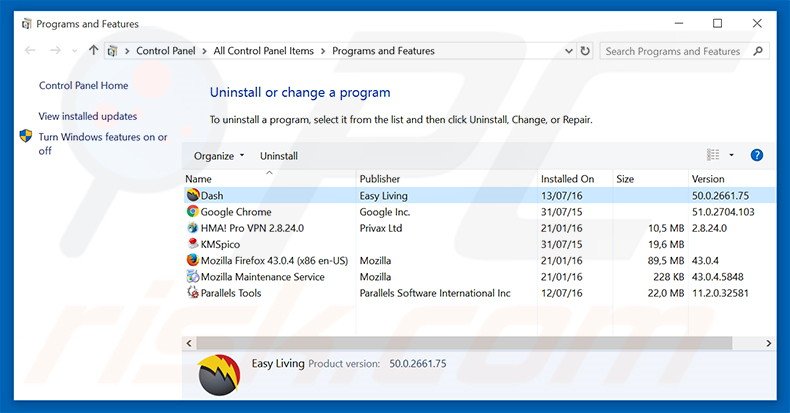This screenshot has width=790, height=413.
Task: Click the 11.2.0.32581 version cell
Action: tap(720, 293)
